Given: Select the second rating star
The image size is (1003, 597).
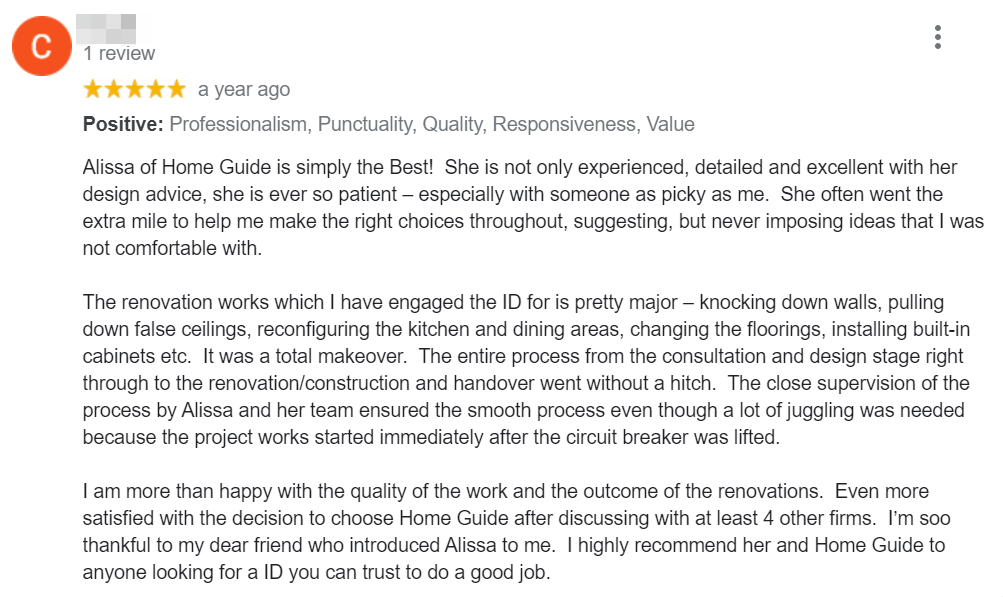Looking at the screenshot, I should point(114,89).
